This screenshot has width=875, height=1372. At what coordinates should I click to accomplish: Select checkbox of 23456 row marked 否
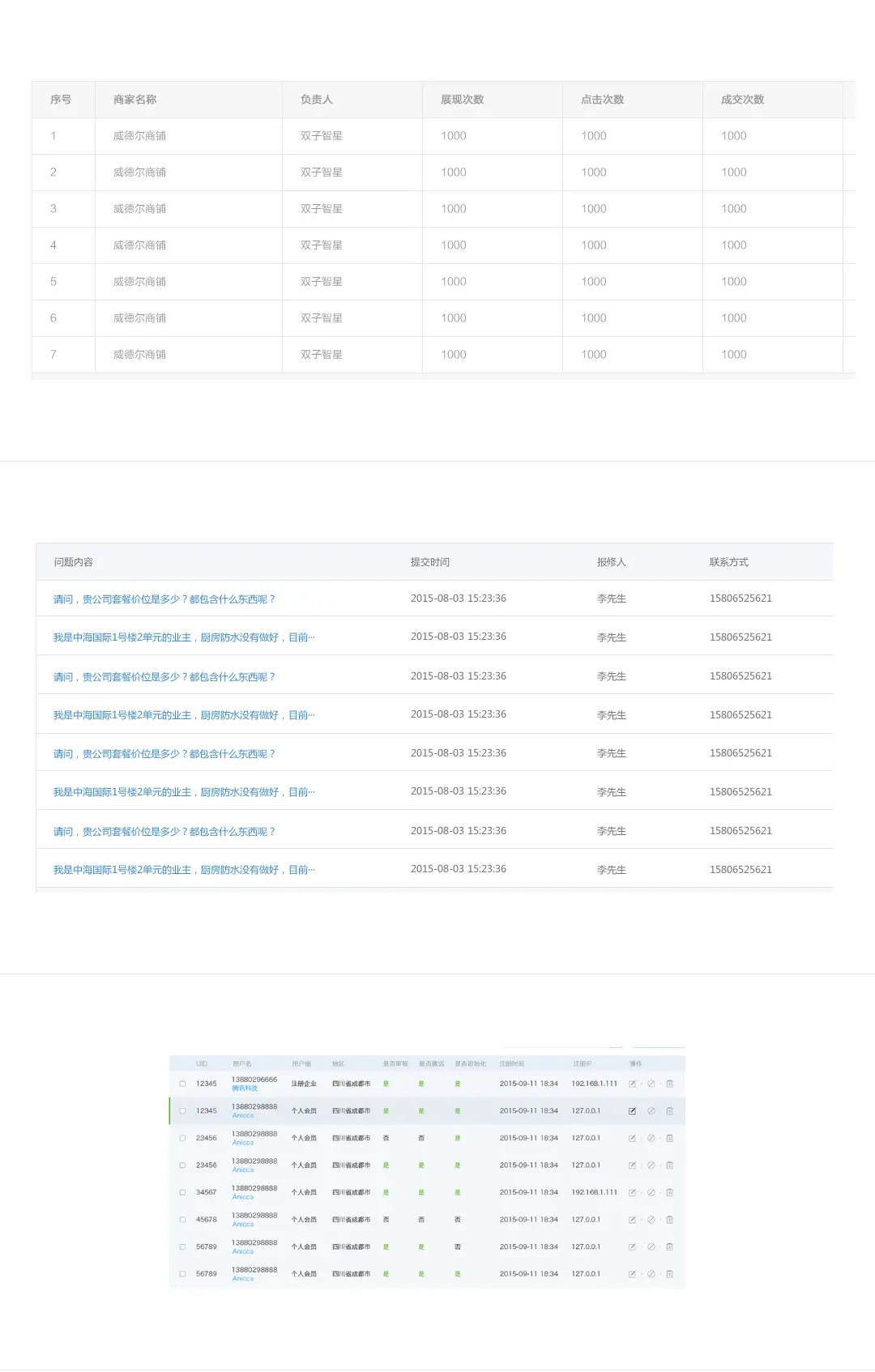click(182, 1138)
